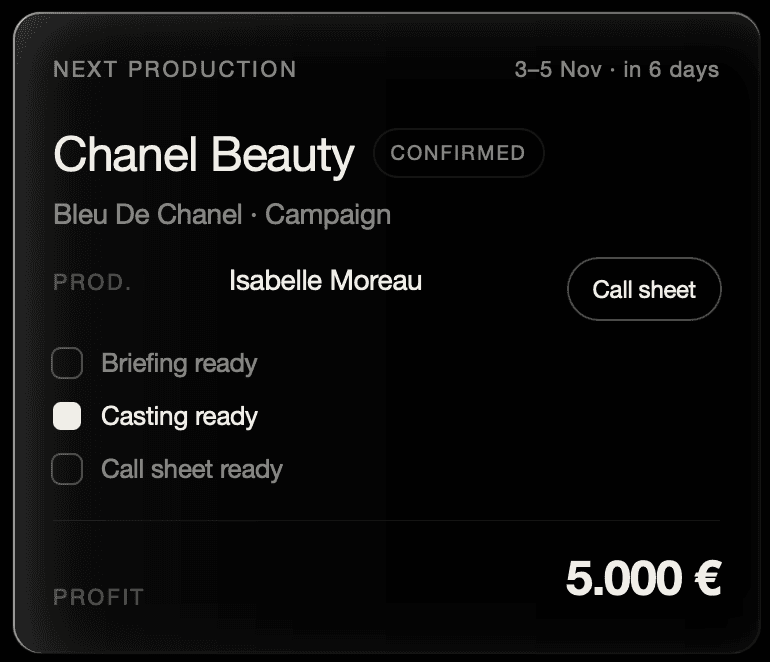Click the 5.000 € profit amount
The width and height of the screenshot is (770, 662).
click(x=644, y=578)
